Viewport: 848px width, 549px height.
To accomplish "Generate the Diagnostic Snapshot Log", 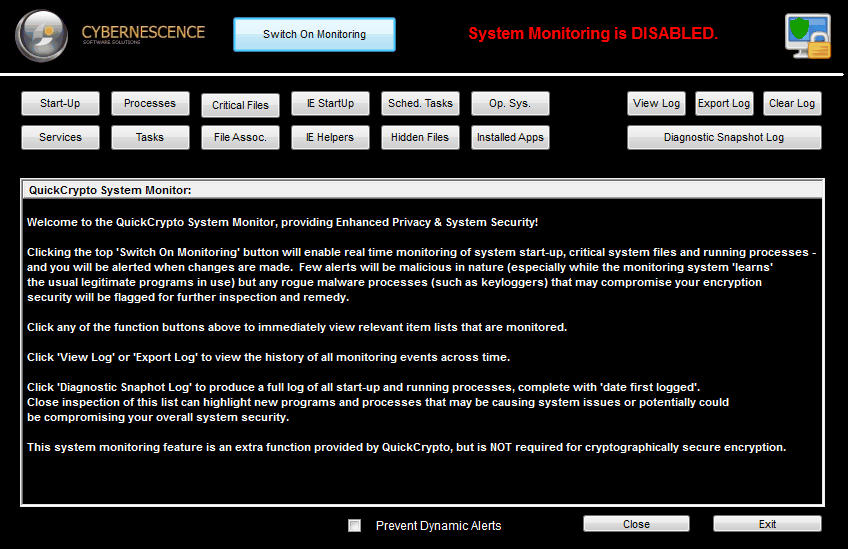I will (724, 137).
